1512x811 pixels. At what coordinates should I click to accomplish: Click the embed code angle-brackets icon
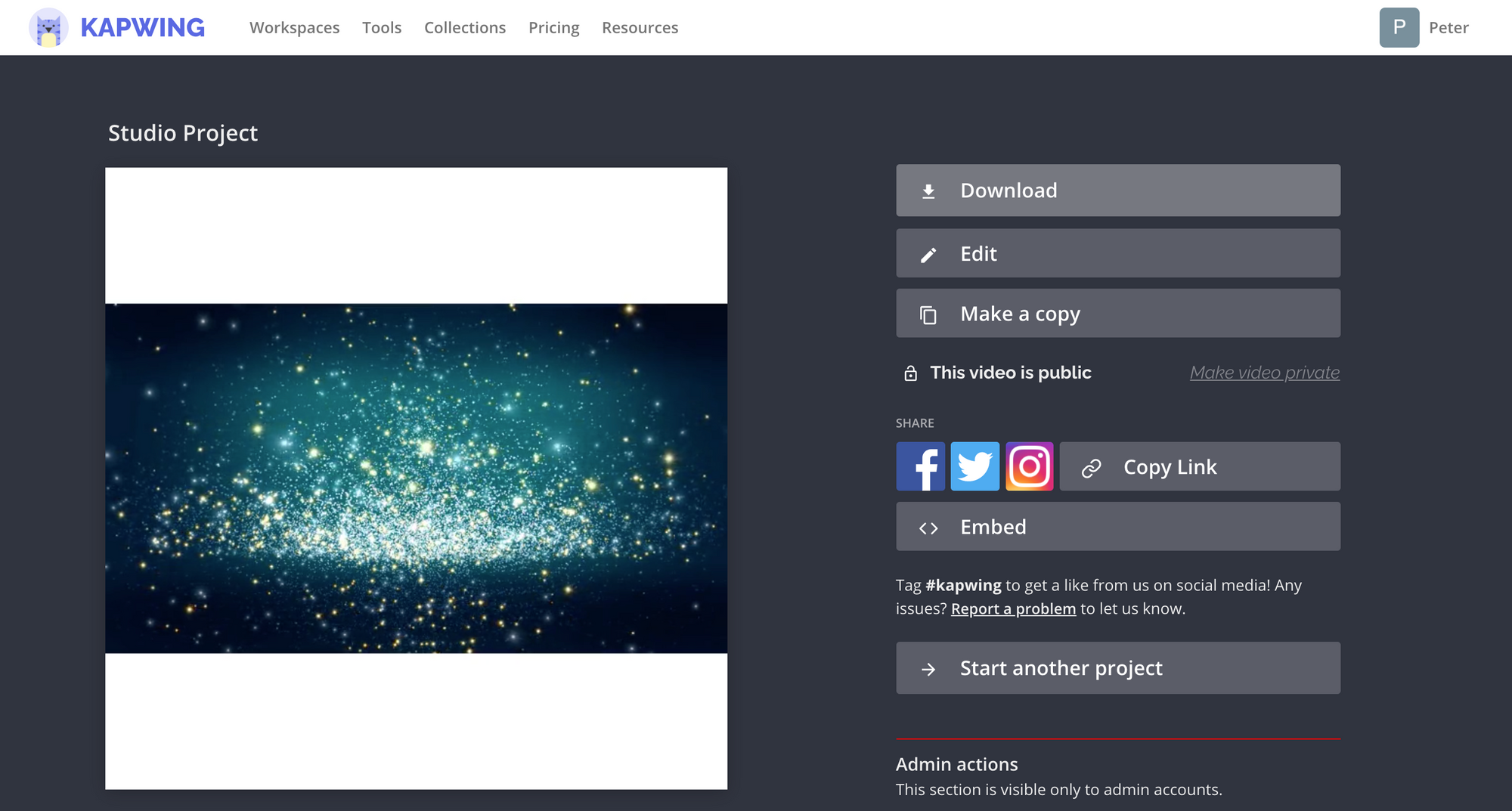click(x=928, y=527)
